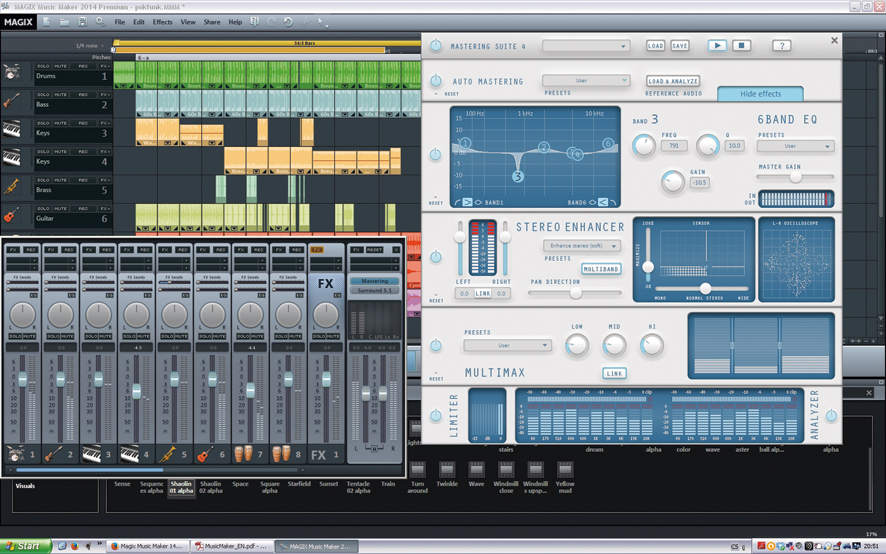The width and height of the screenshot is (886, 554).
Task: Click the Wave visual thumbnail icon
Action: [x=476, y=469]
